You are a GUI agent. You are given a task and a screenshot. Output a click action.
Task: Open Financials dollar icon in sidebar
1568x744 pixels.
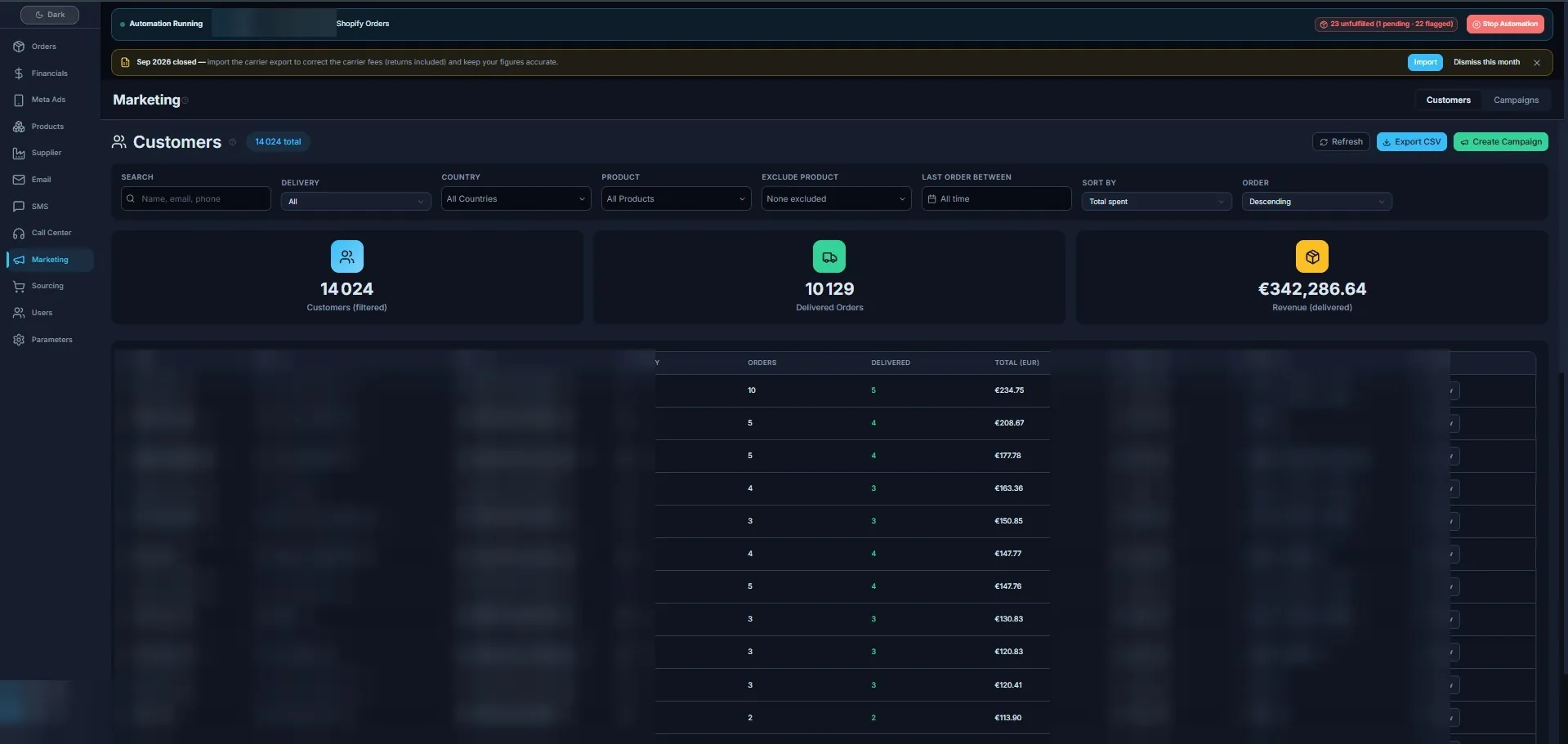(19, 74)
